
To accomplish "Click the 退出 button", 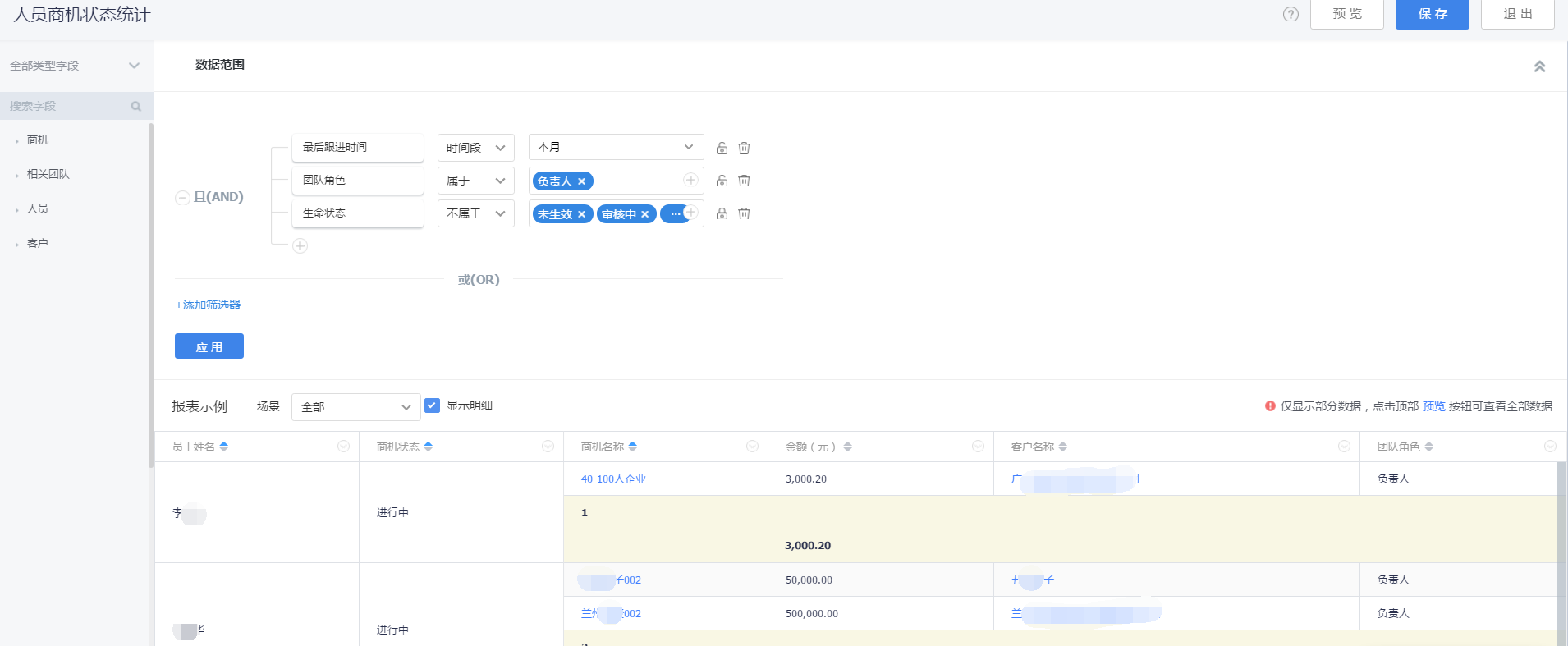I will [1517, 14].
